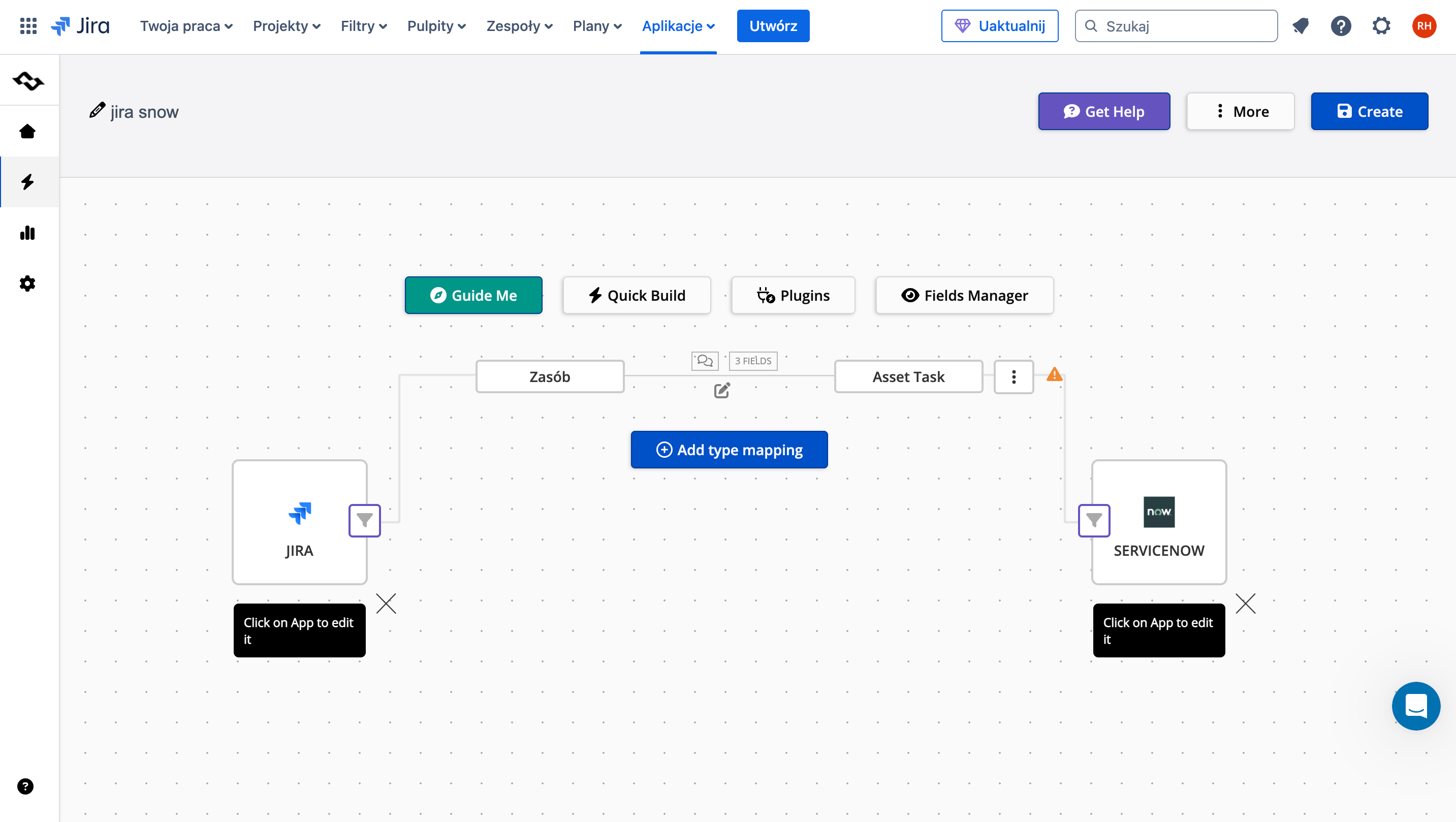Open the filter funnel on the SERVICENOW app
Screen dimensions: 1456x822
click(x=1094, y=521)
